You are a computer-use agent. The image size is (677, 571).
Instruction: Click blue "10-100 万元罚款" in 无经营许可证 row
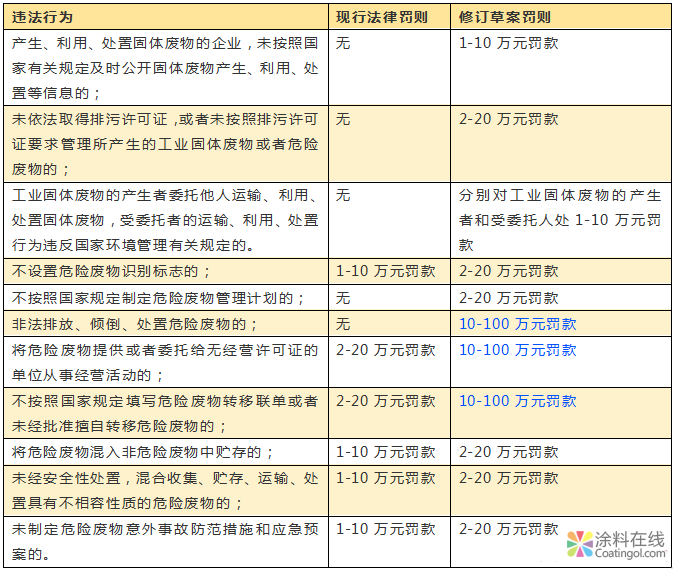click(517, 350)
